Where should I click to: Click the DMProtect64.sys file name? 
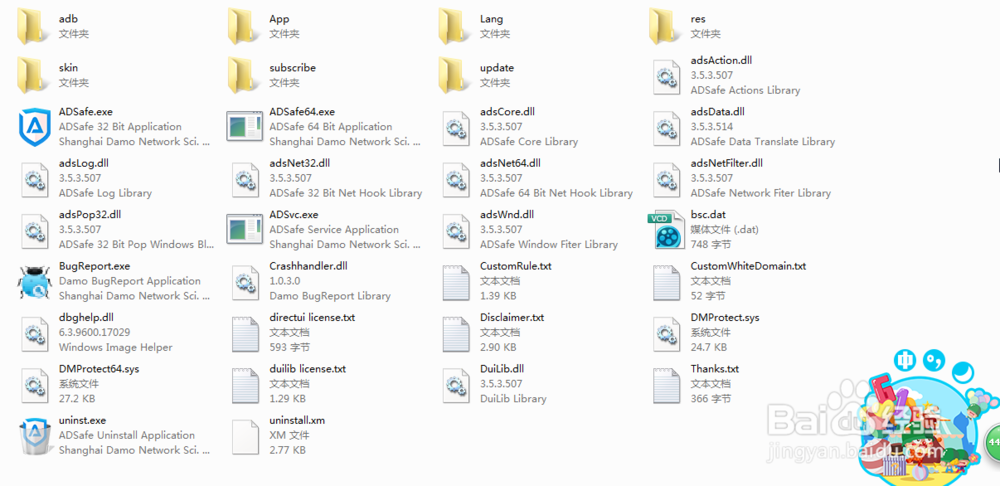tap(99, 369)
